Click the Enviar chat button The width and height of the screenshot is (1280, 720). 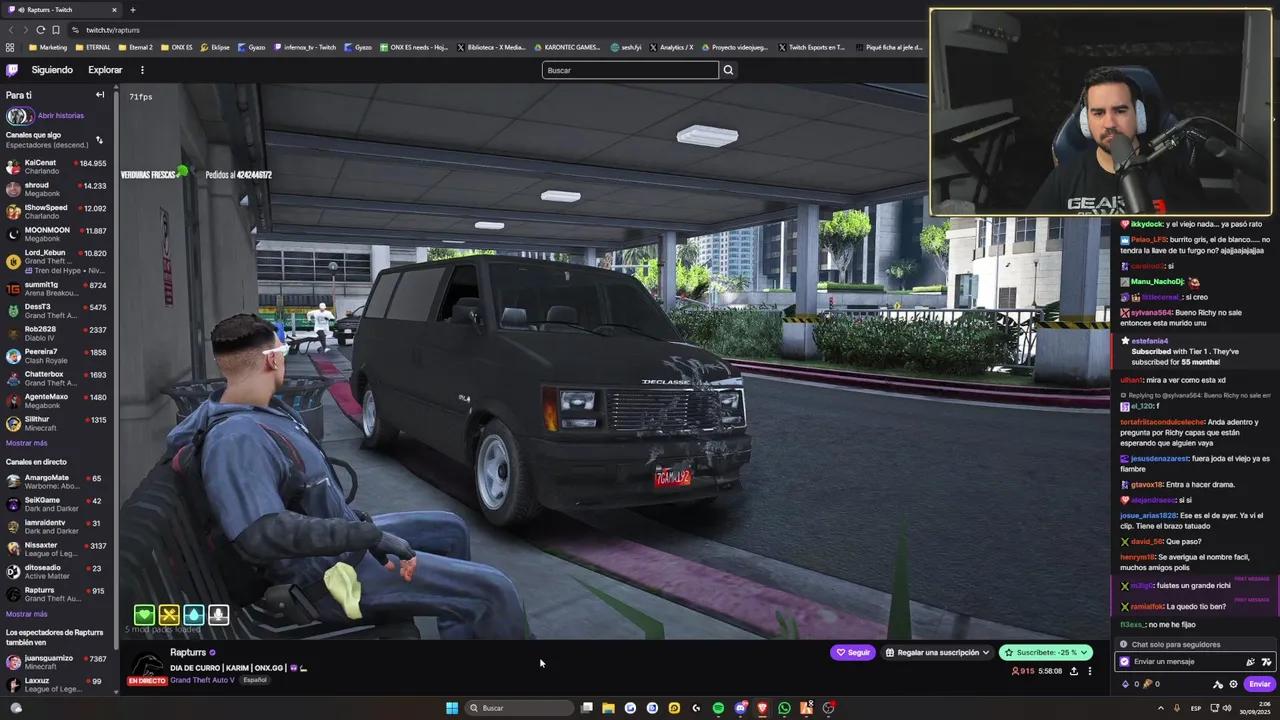pos(1260,684)
